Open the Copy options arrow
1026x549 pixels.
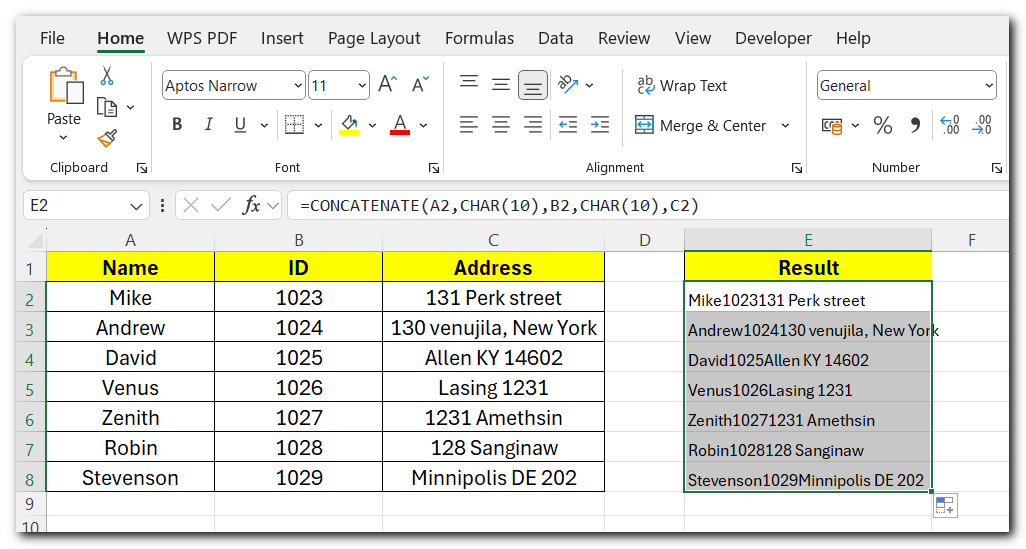130,107
